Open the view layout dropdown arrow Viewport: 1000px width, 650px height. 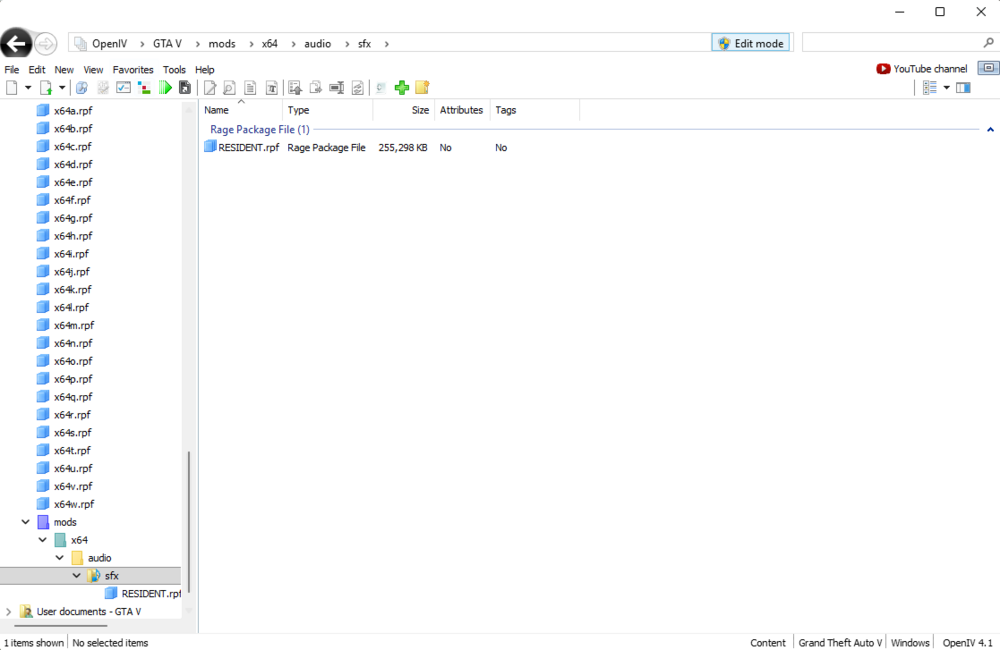coord(946,87)
